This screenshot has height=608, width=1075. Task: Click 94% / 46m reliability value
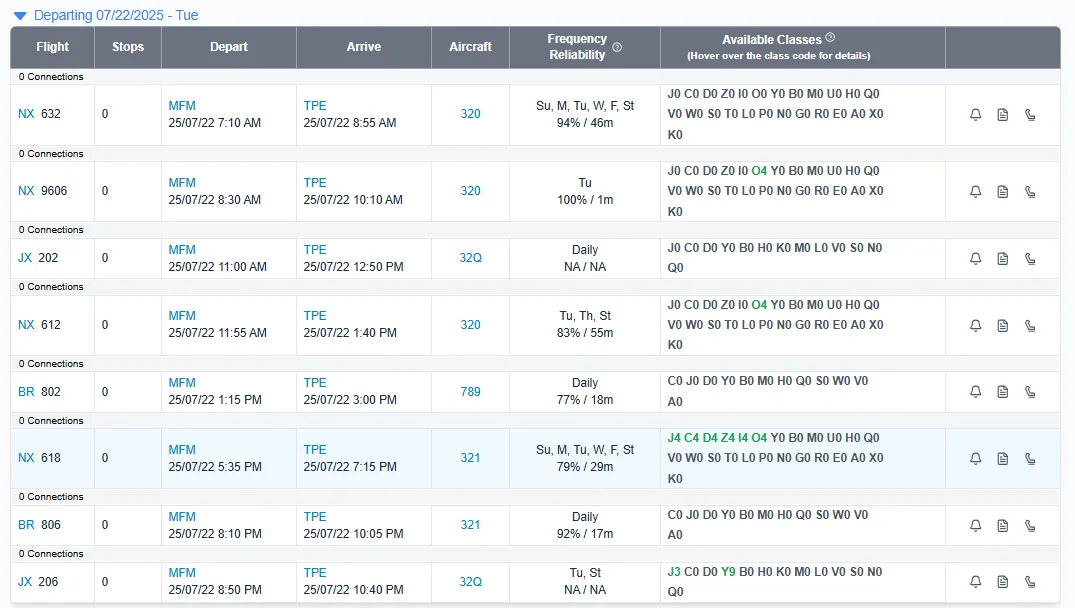(x=585, y=123)
